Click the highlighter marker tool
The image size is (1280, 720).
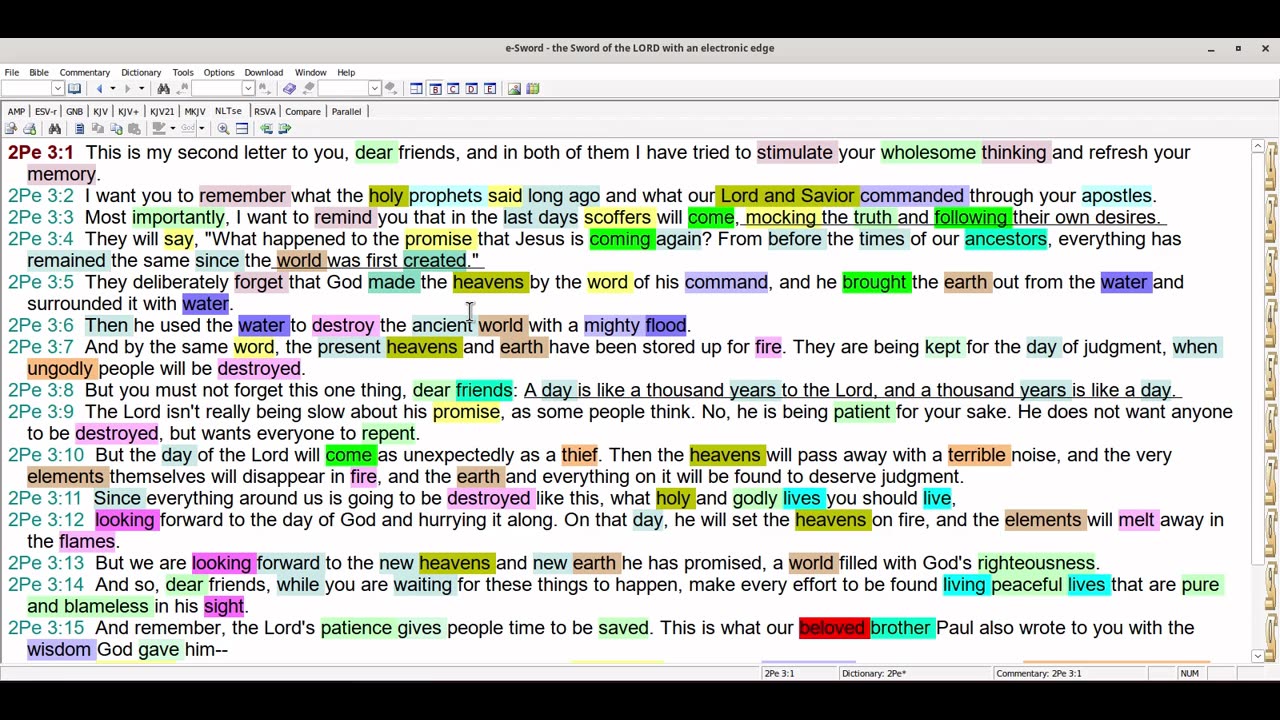158,128
